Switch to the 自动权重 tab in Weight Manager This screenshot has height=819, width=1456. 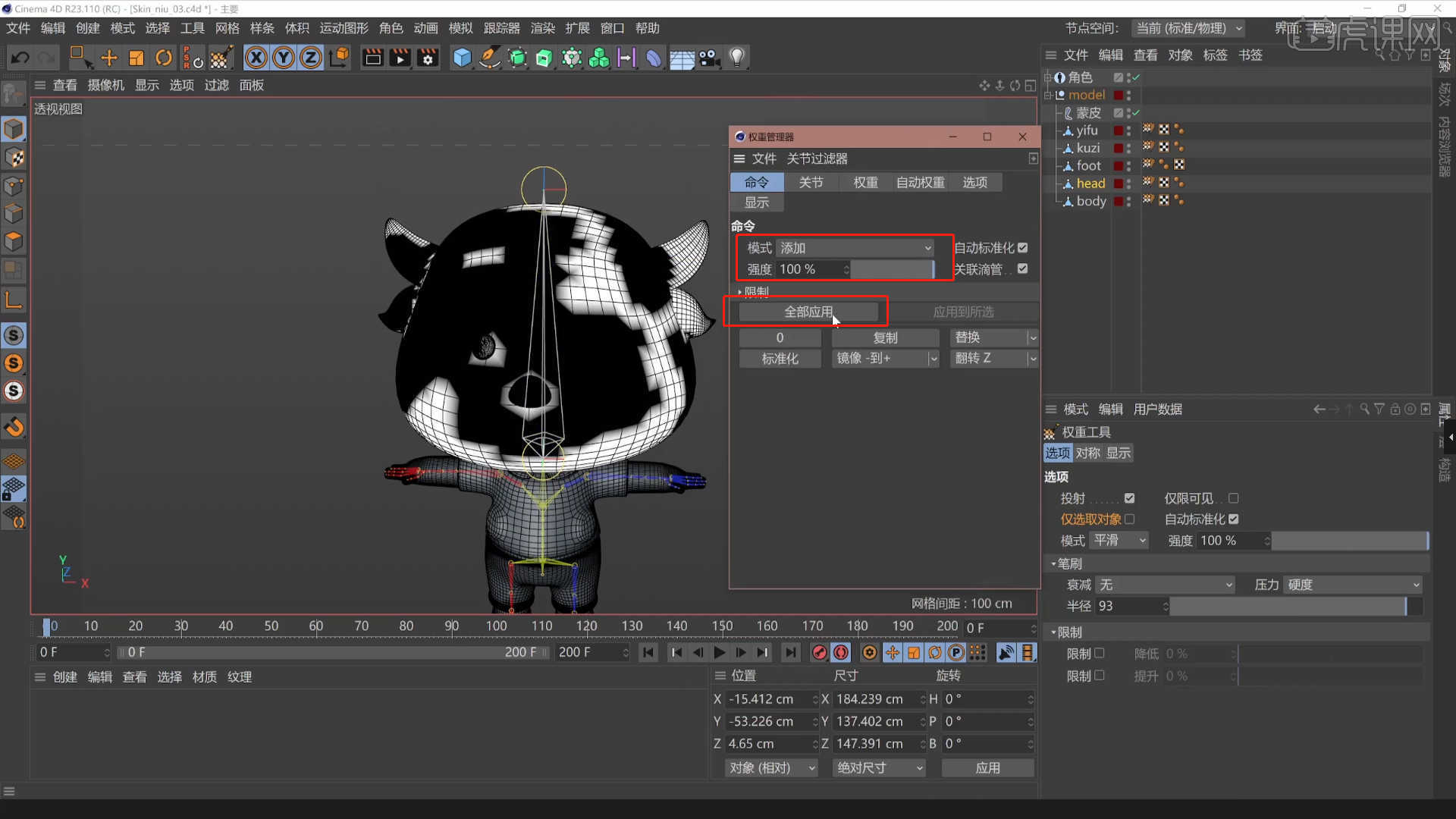(x=918, y=182)
